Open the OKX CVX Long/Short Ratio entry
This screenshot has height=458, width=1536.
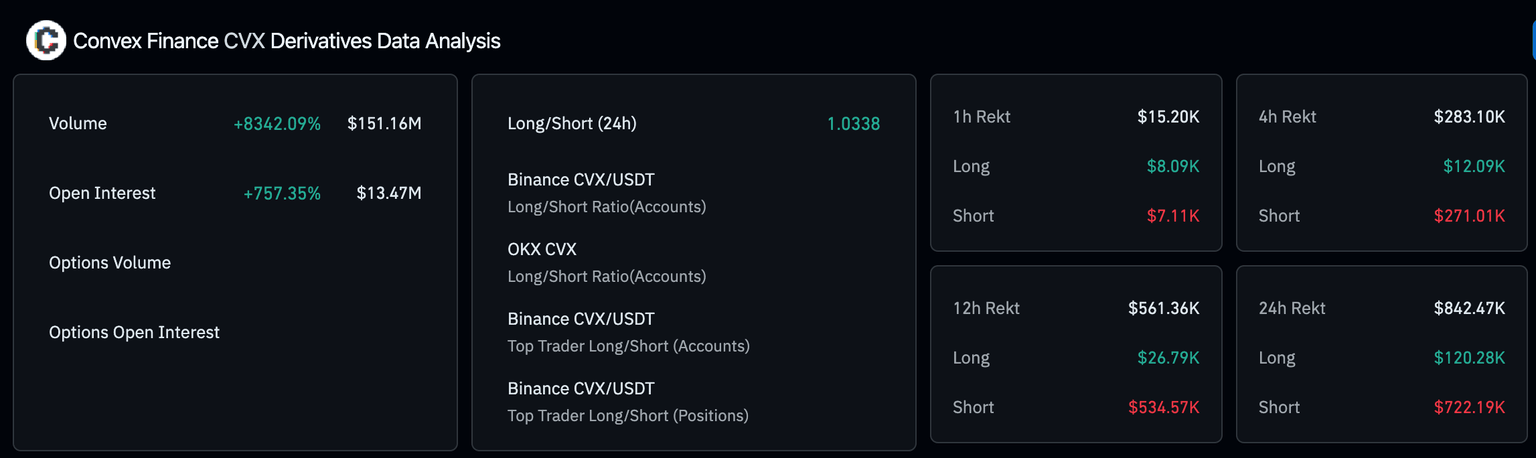pos(606,262)
